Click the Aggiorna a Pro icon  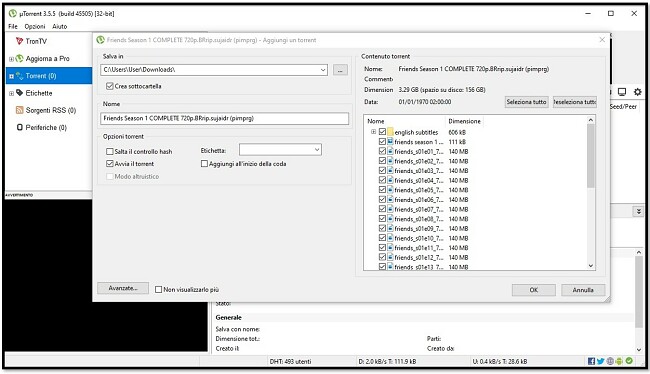[19, 58]
